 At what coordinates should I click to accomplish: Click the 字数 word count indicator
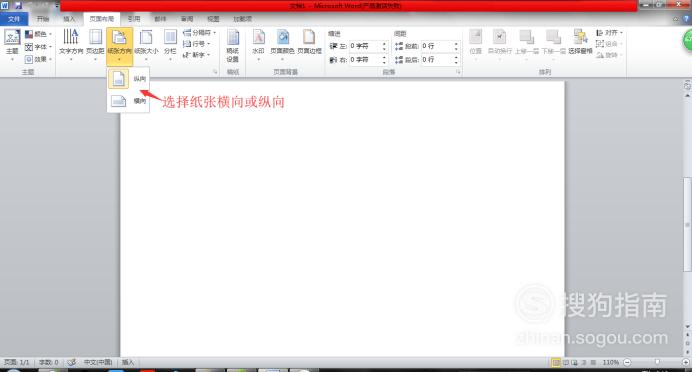(49, 362)
